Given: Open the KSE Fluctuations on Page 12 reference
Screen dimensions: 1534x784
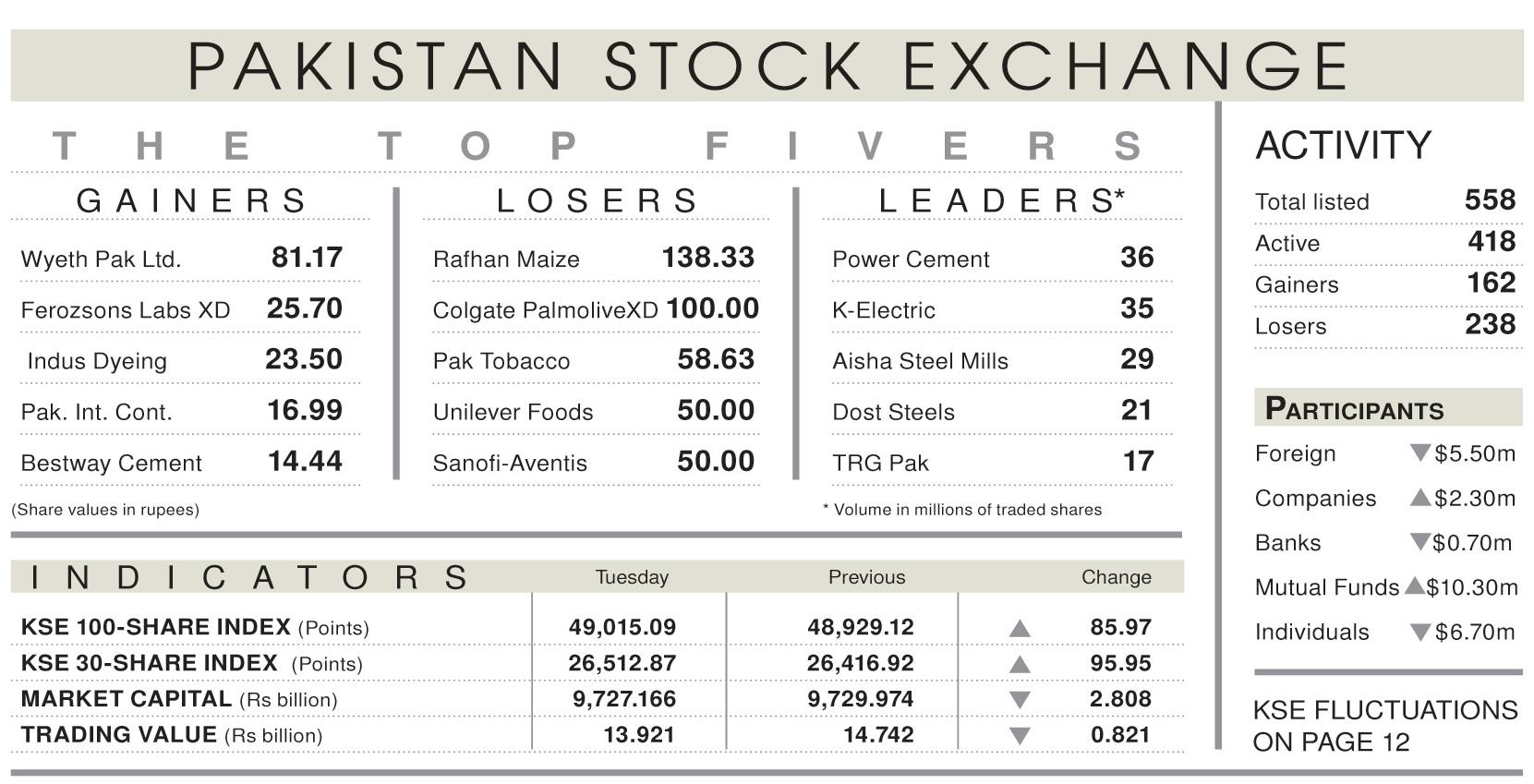Looking at the screenshot, I should point(1385,726).
